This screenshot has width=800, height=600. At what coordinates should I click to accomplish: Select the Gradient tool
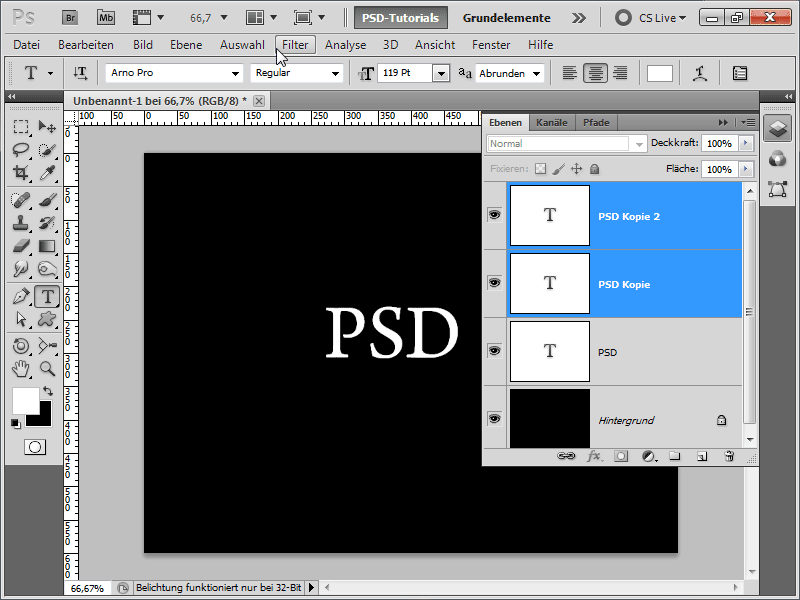pyautogui.click(x=47, y=246)
